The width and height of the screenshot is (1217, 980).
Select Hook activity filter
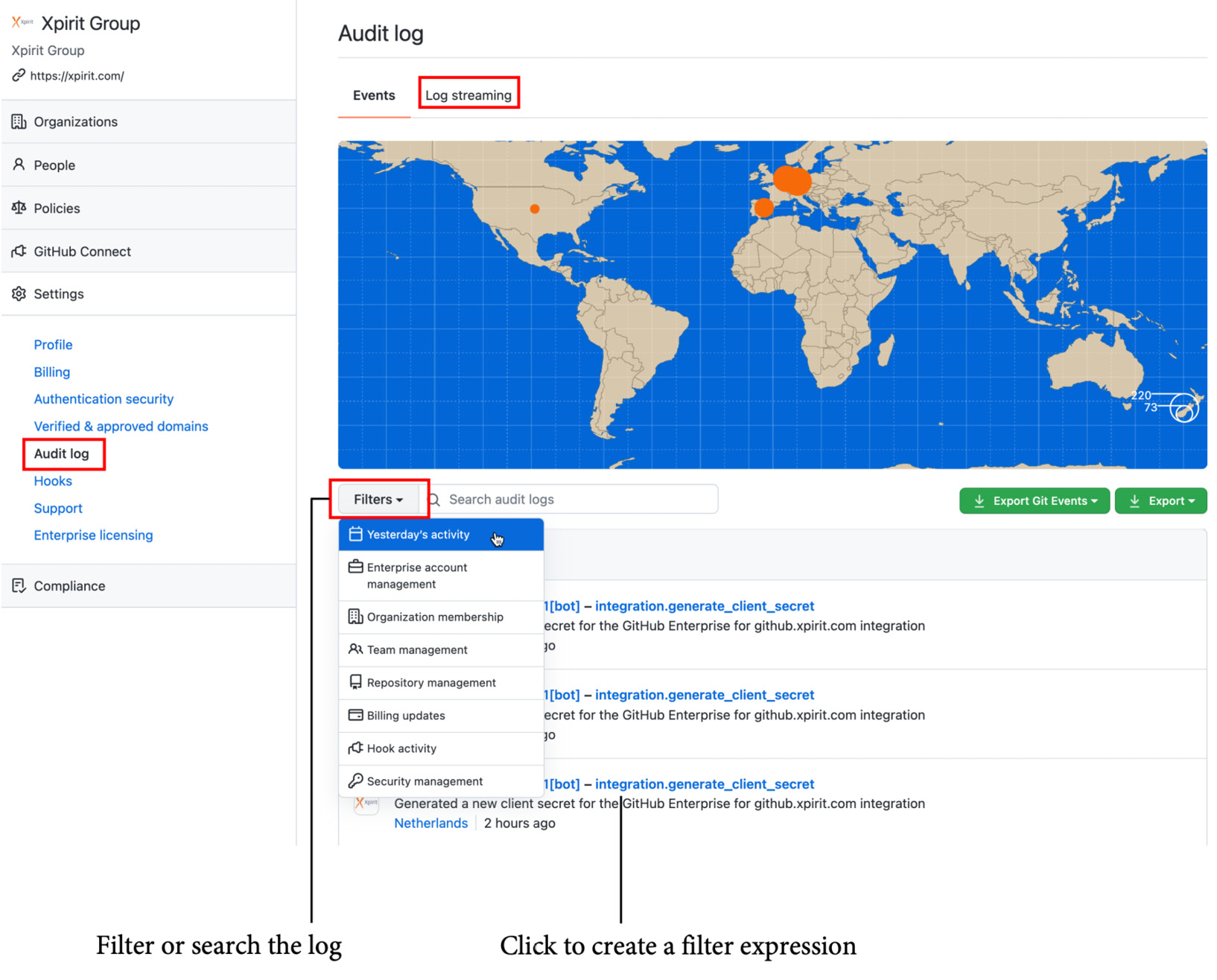[x=441, y=748]
